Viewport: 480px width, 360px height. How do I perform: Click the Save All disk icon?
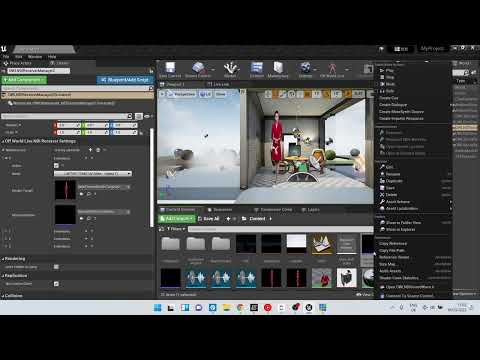(200, 219)
